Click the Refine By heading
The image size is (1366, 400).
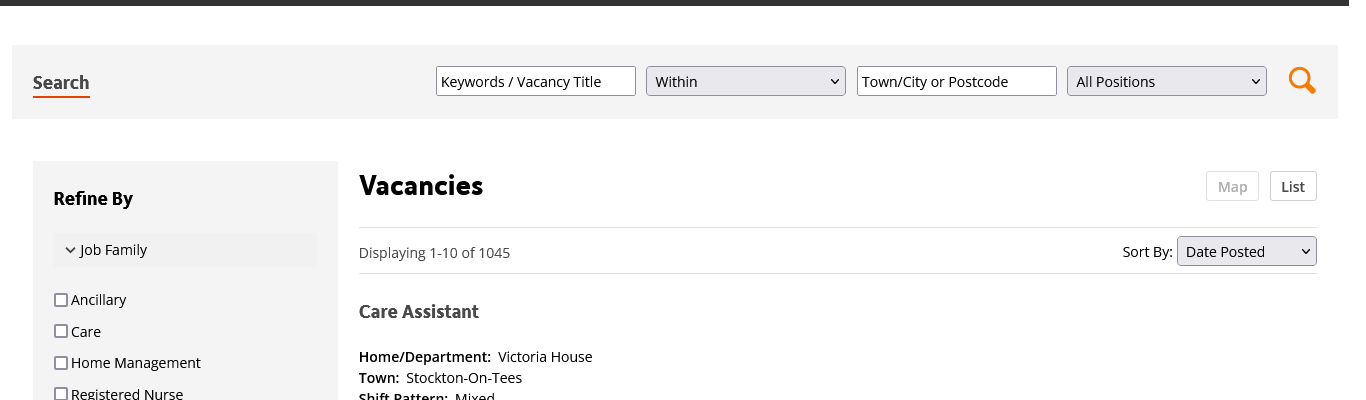93,199
